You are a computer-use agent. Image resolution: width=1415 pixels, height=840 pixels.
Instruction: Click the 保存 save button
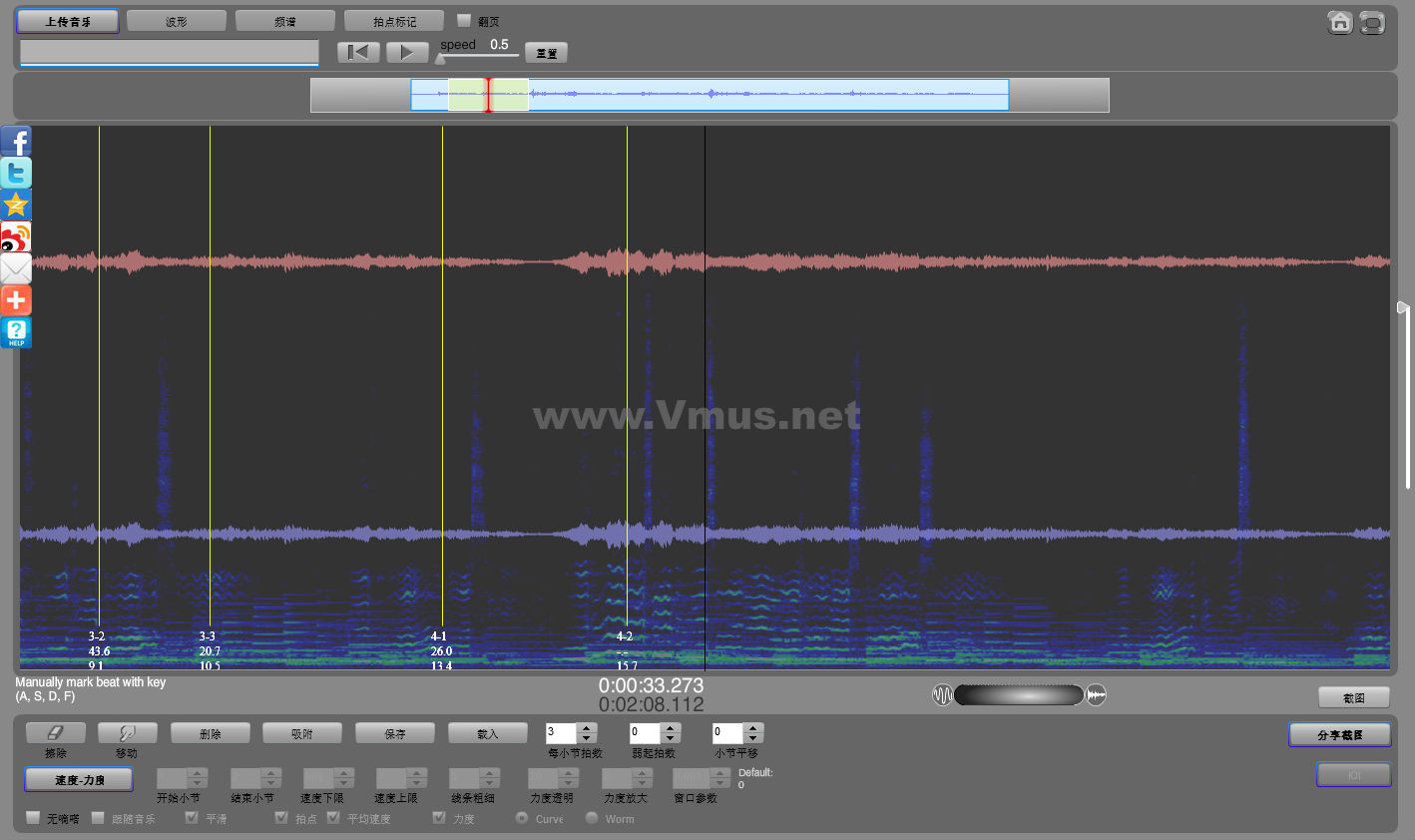tap(395, 733)
